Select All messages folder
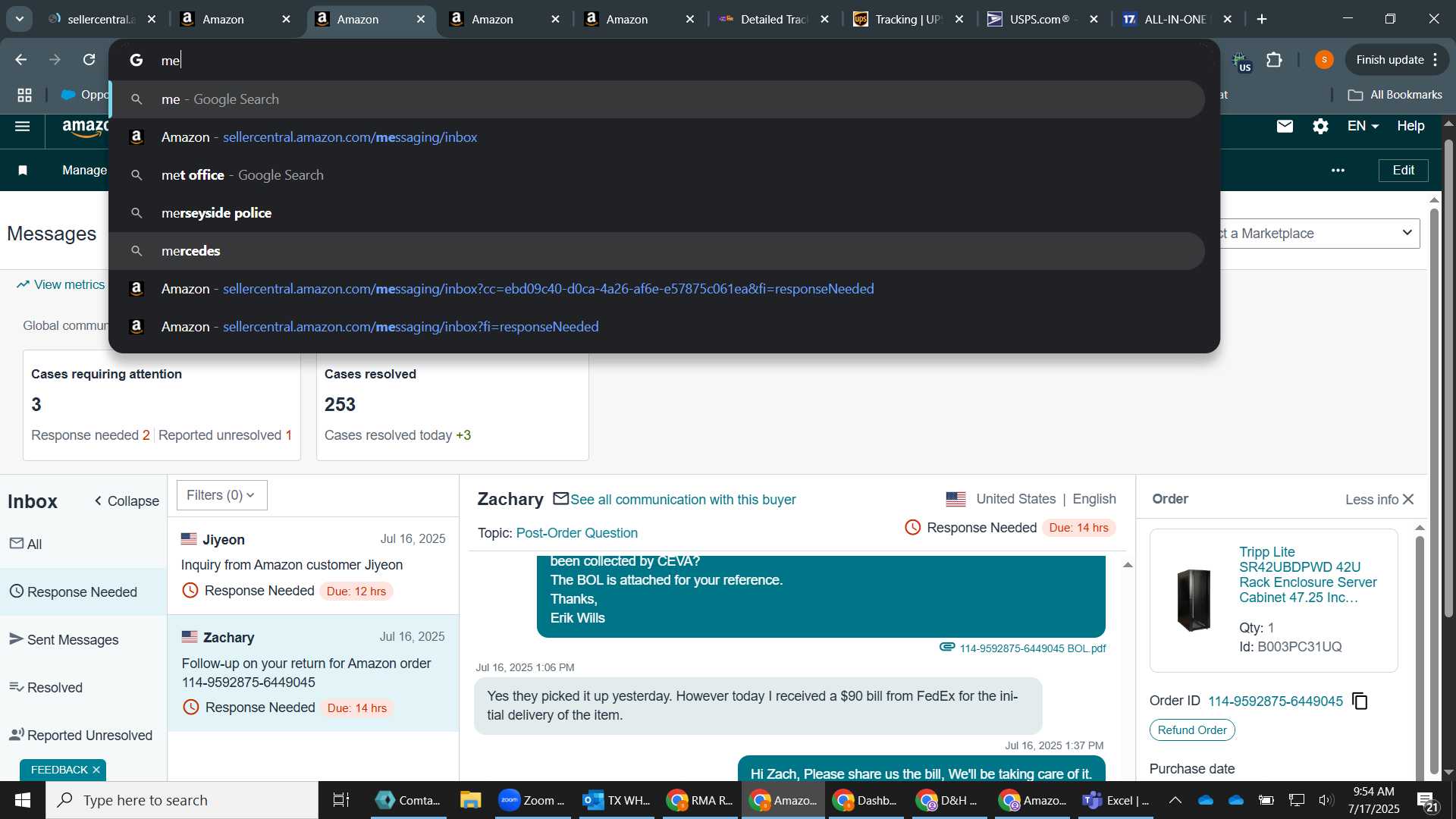Image resolution: width=1456 pixels, height=819 pixels. click(x=83, y=544)
